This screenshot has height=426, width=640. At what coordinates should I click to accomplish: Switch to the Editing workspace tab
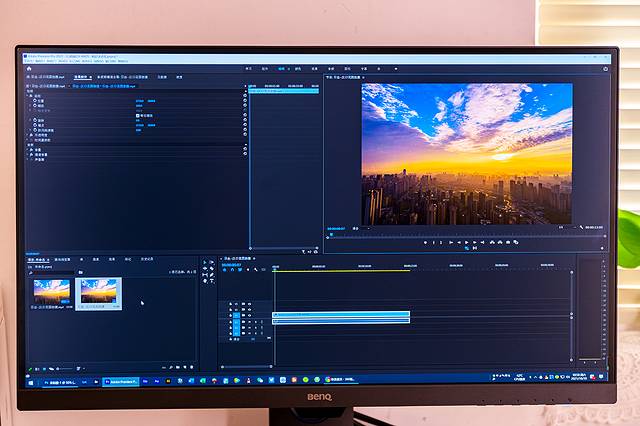(x=282, y=69)
